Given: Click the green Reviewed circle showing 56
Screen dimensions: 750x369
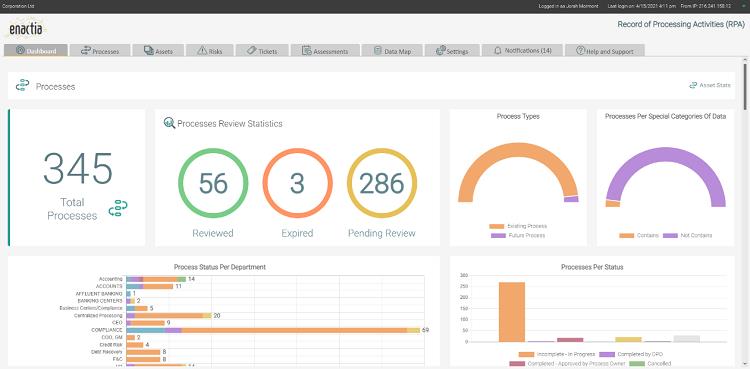Looking at the screenshot, I should [213, 183].
